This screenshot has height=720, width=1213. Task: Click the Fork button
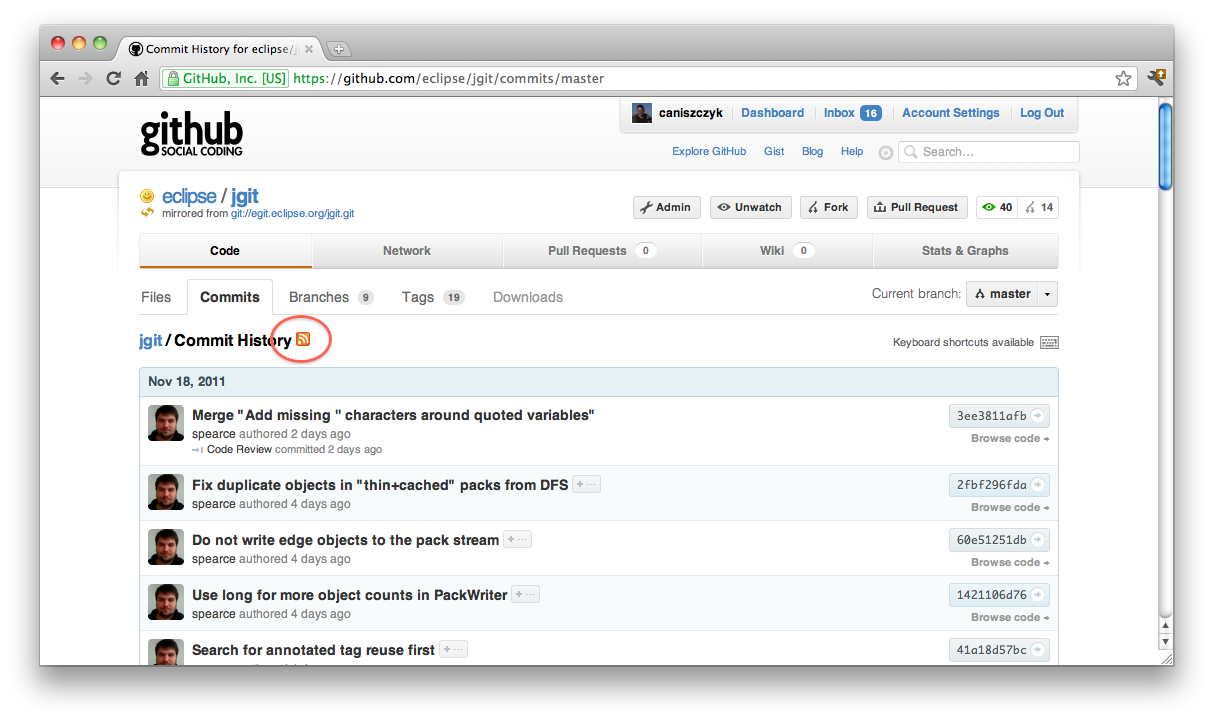(x=828, y=207)
